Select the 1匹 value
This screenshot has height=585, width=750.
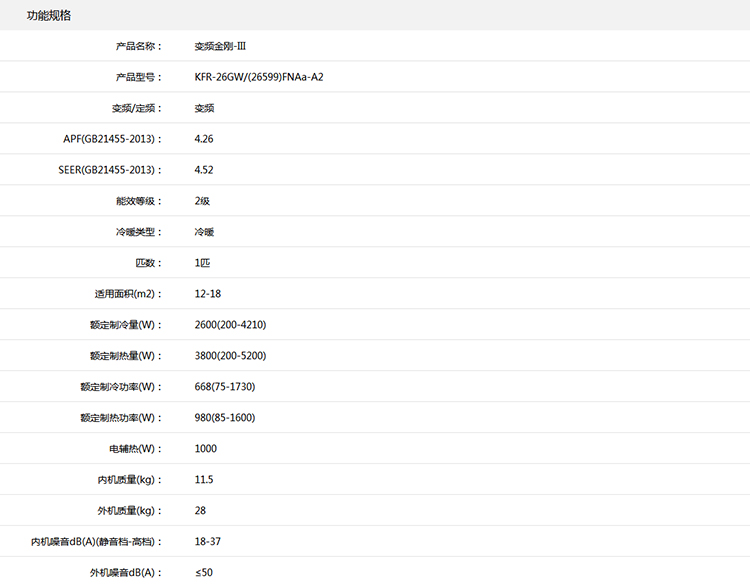pyautogui.click(x=202, y=263)
